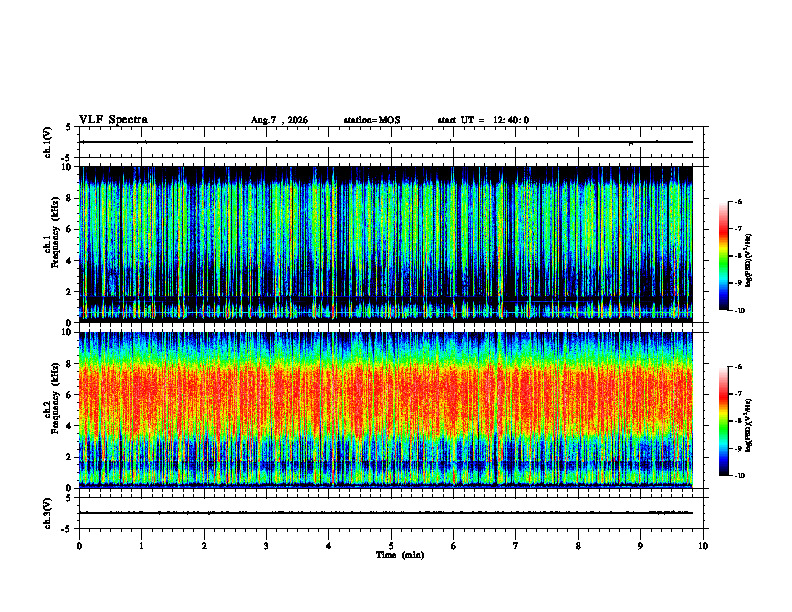The width and height of the screenshot is (792, 612).
Task: Click the "station=MOS" header label
Action: 372,120
